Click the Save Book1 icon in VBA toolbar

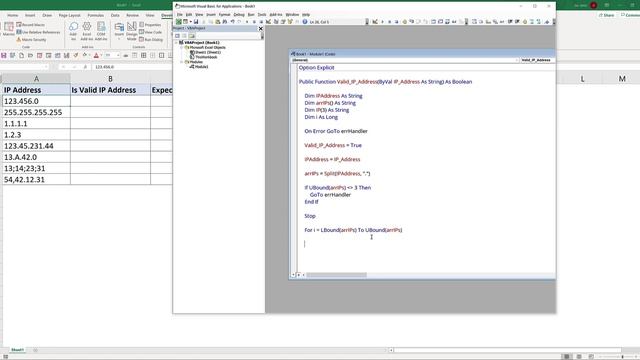[x=196, y=22]
